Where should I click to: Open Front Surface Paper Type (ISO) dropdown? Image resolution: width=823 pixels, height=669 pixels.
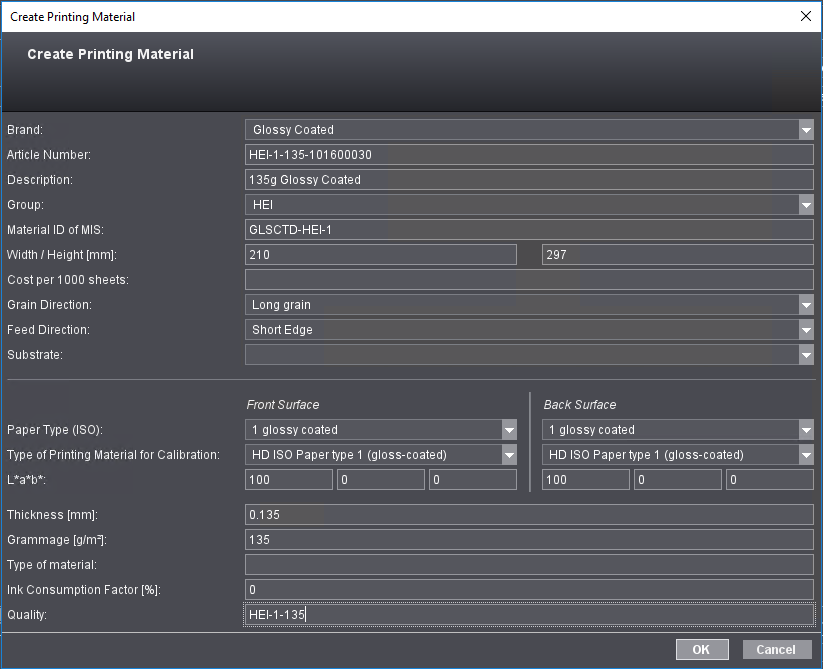point(508,430)
